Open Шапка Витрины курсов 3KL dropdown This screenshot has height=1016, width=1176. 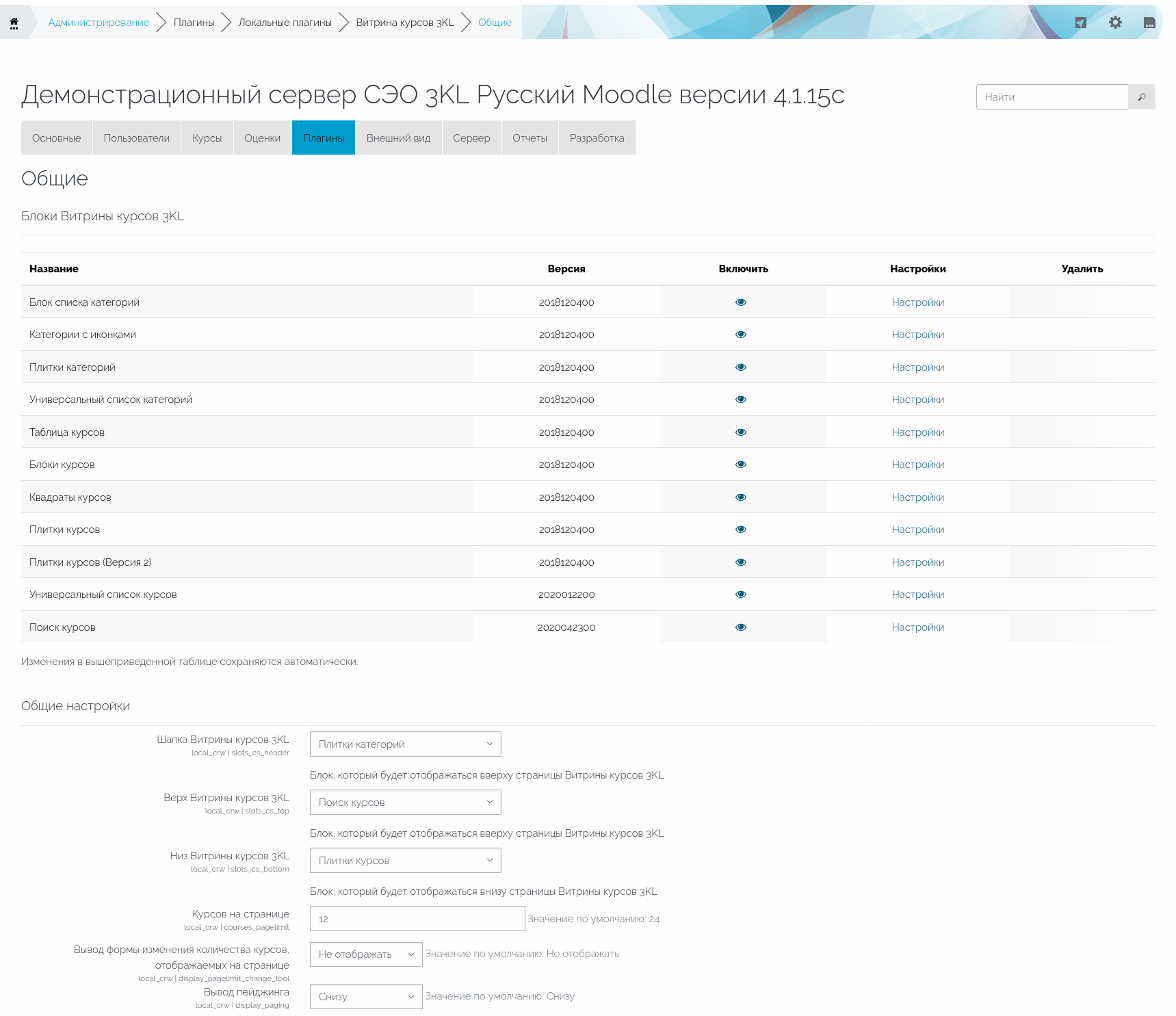pos(406,744)
